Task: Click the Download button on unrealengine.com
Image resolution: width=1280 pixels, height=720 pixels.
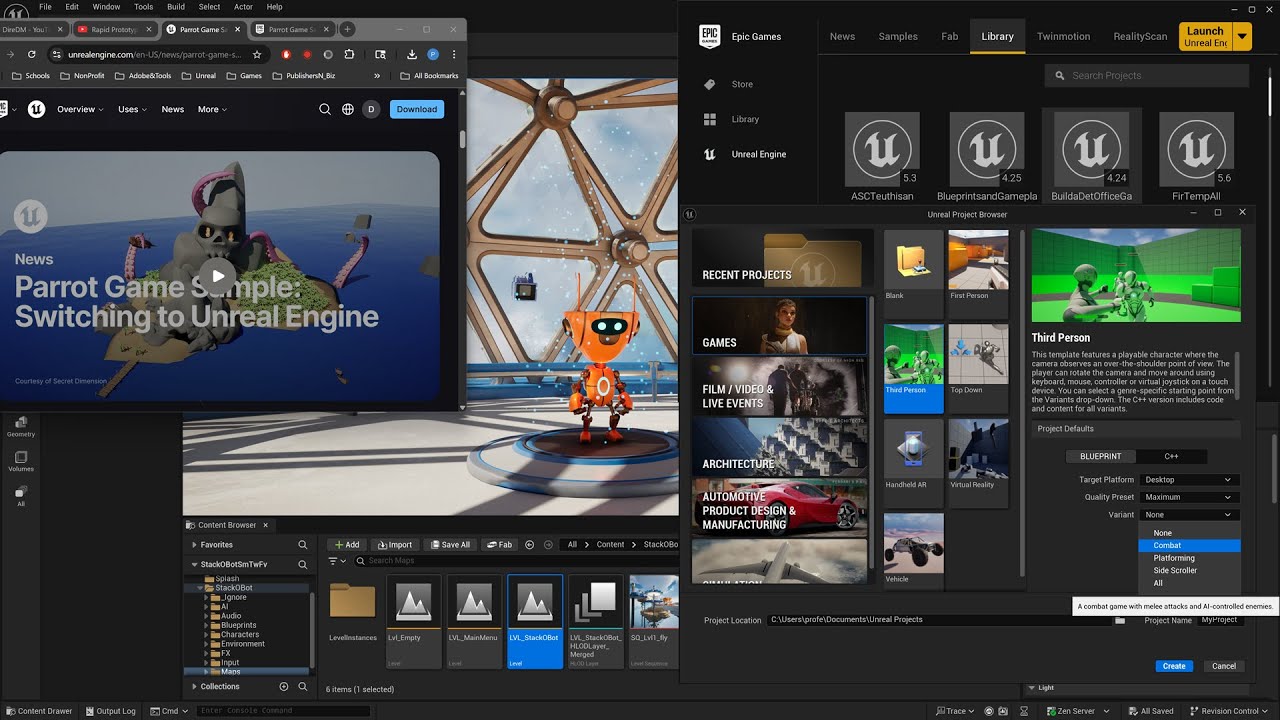Action: pyautogui.click(x=417, y=109)
